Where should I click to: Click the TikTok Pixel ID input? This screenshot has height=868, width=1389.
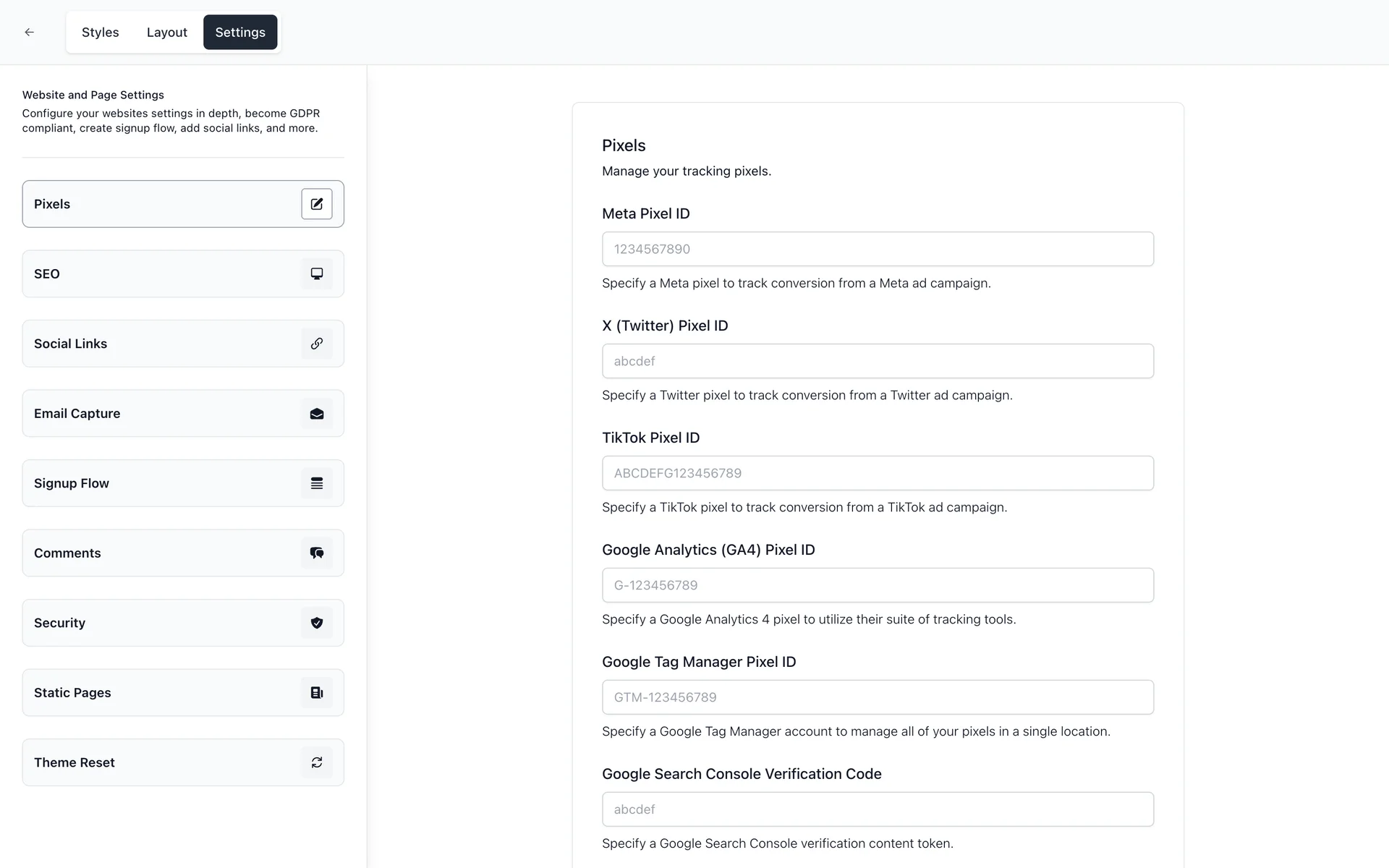pyautogui.click(x=878, y=473)
